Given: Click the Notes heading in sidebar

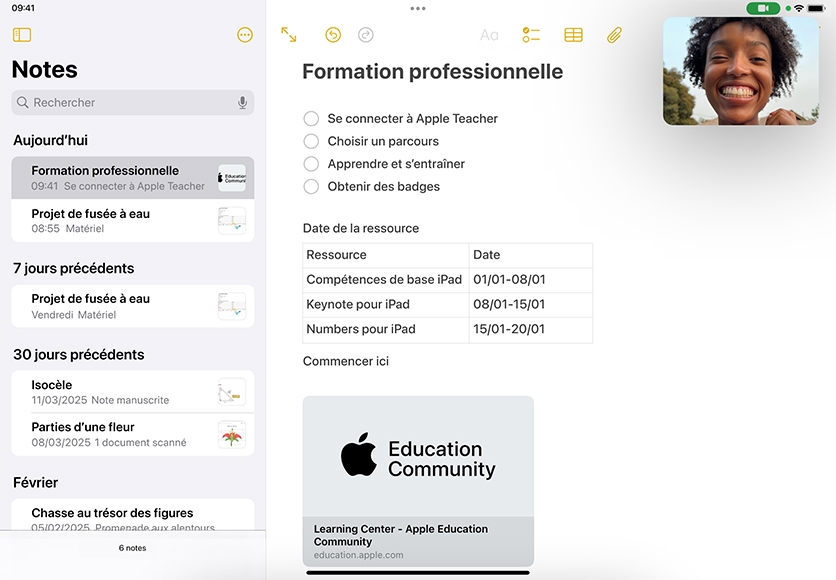Looking at the screenshot, I should 45,69.
